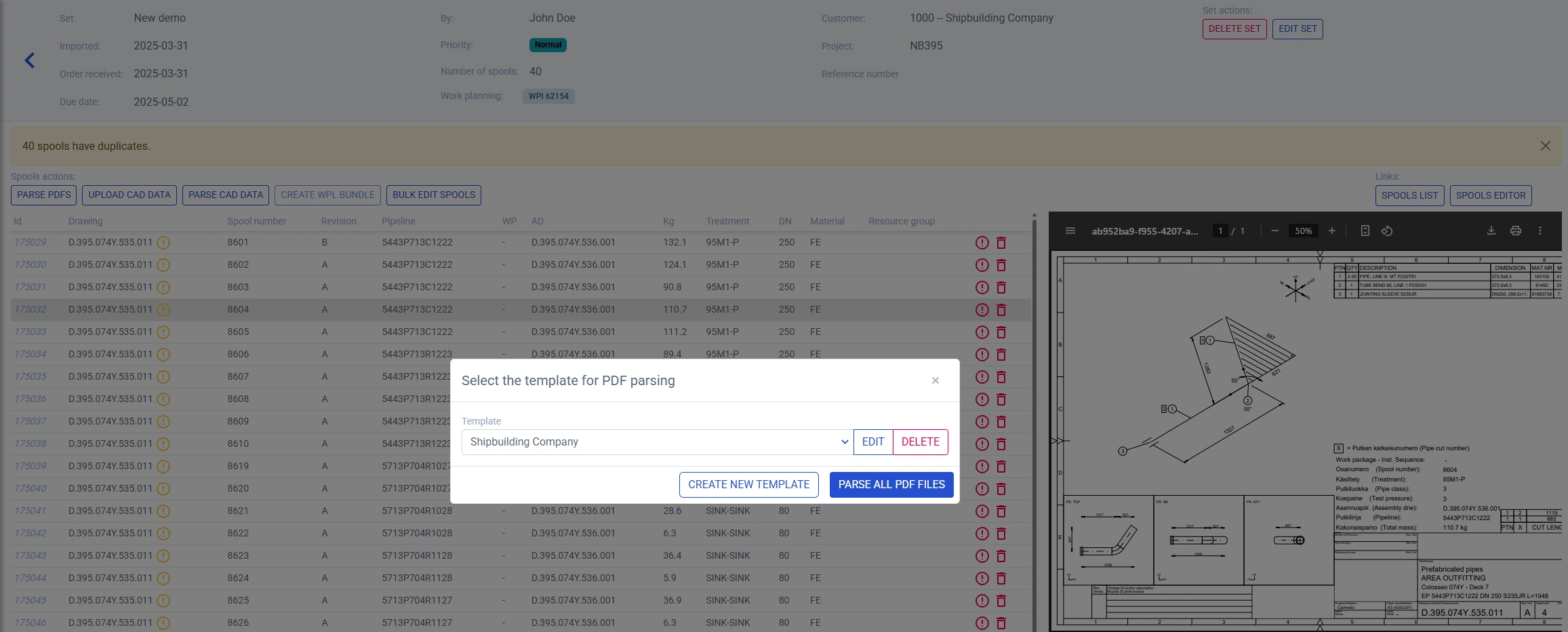The image size is (1568, 632).
Task: Rotate the PDF page
Action: click(1387, 231)
